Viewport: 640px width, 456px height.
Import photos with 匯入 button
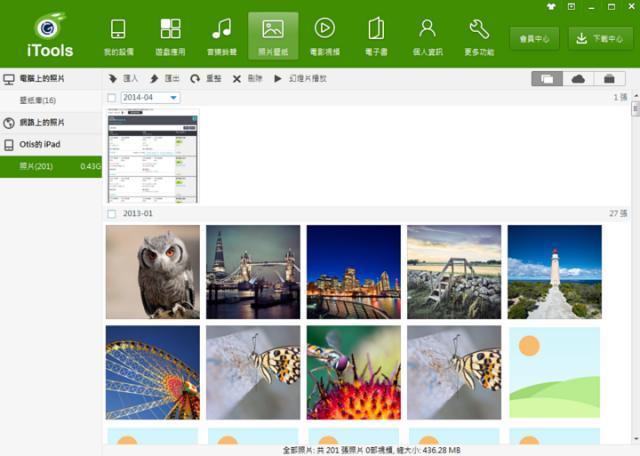coord(123,78)
